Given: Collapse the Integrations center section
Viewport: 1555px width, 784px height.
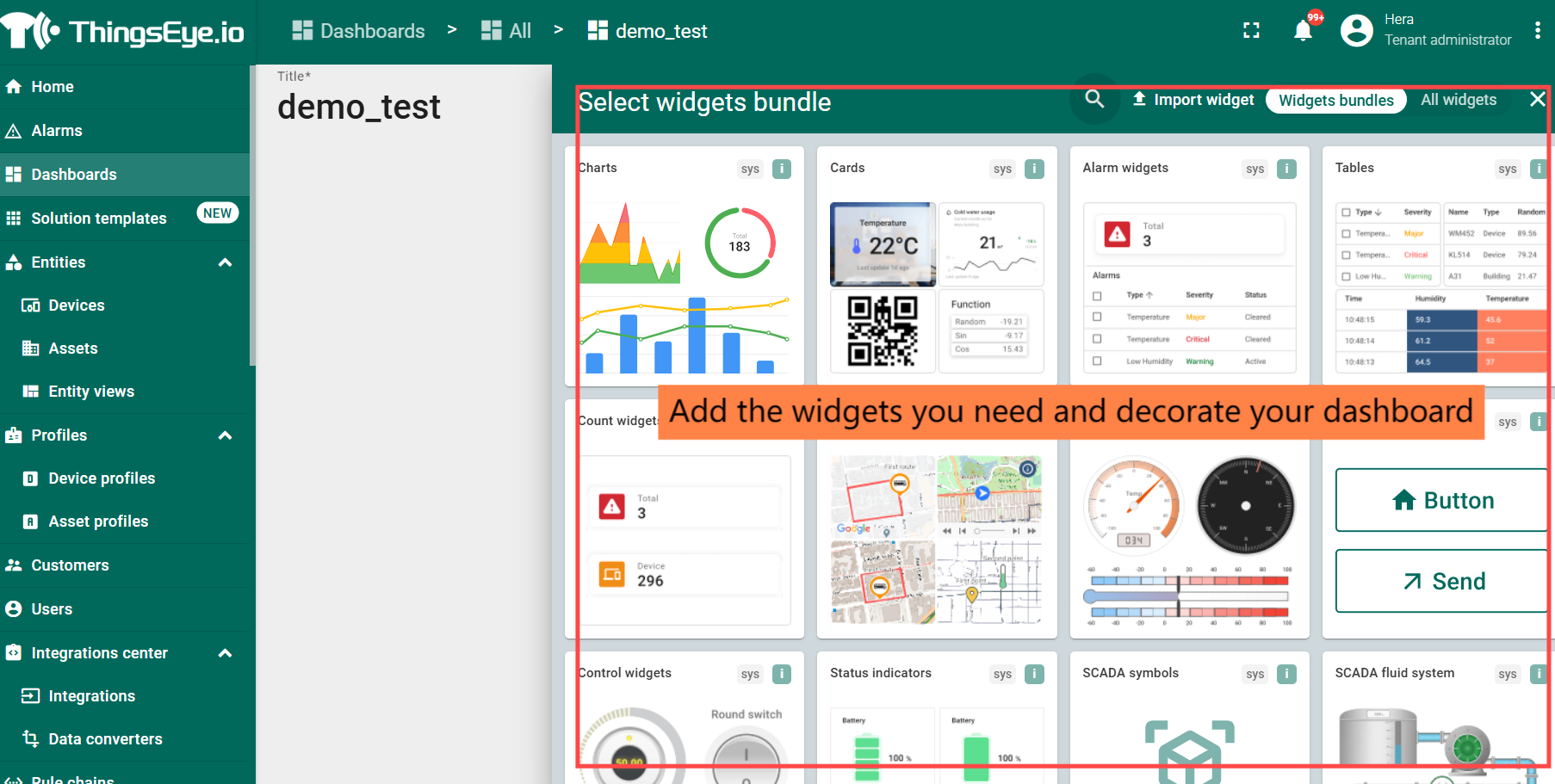Looking at the screenshot, I should [226, 653].
